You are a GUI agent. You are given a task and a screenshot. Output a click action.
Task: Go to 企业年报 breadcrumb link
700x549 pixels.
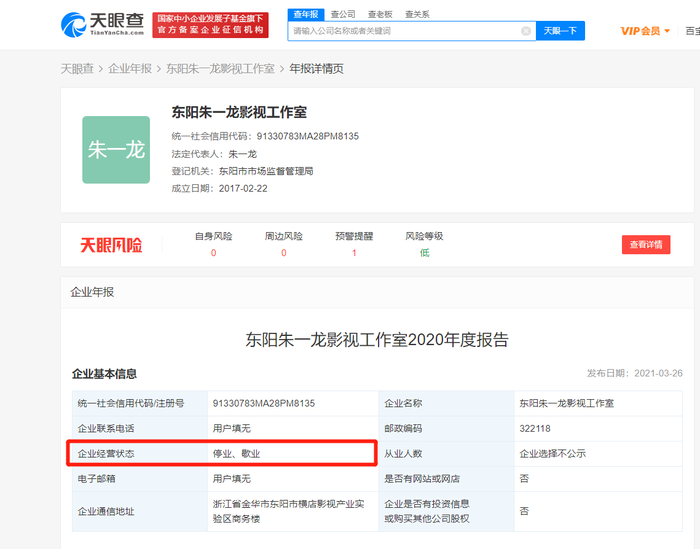click(130, 69)
